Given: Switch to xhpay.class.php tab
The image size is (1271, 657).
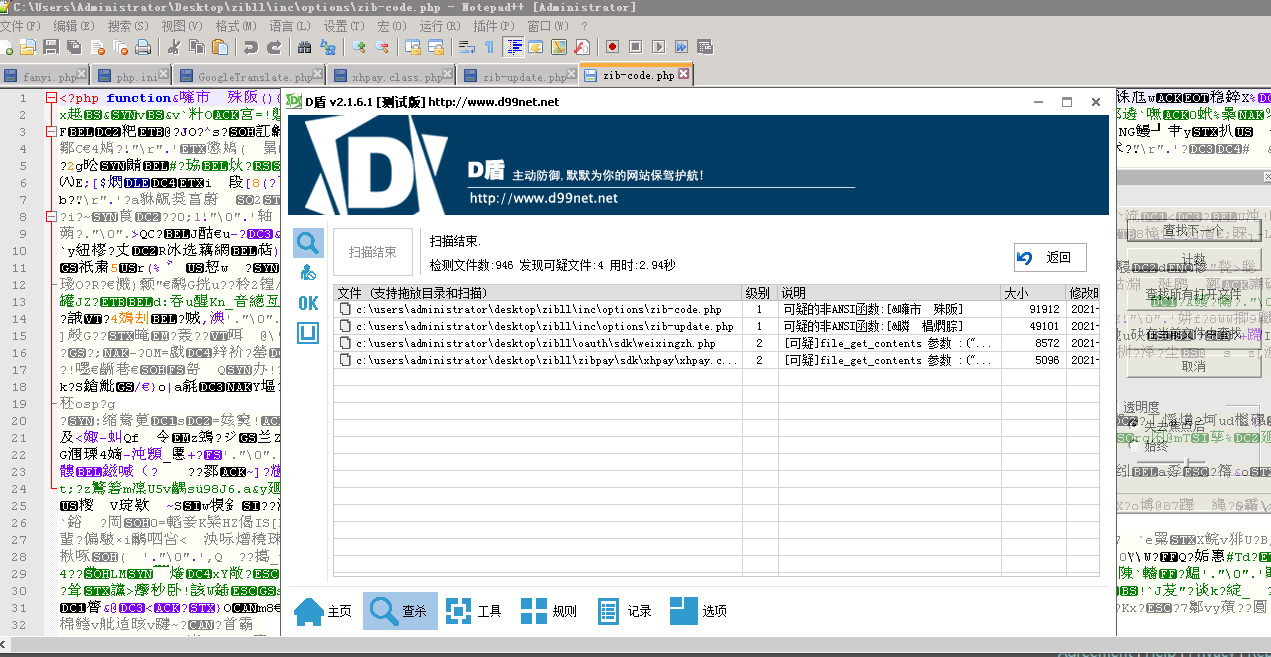Looking at the screenshot, I should pos(393,76).
